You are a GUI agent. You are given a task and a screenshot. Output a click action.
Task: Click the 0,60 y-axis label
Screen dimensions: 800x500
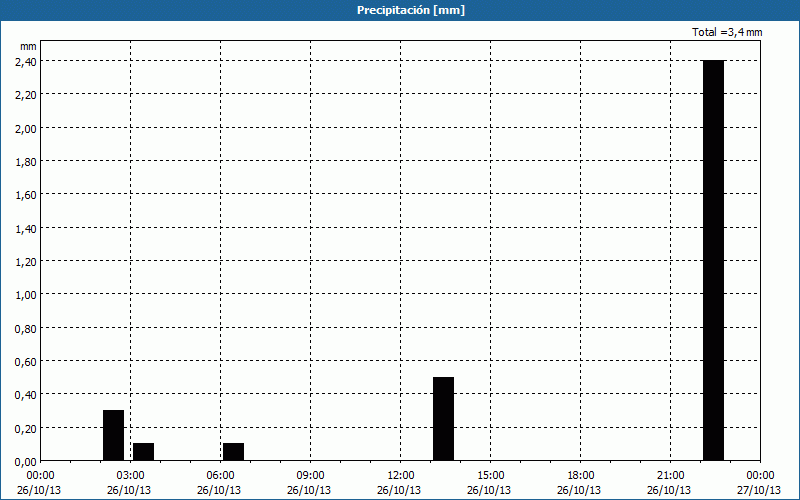point(26,361)
